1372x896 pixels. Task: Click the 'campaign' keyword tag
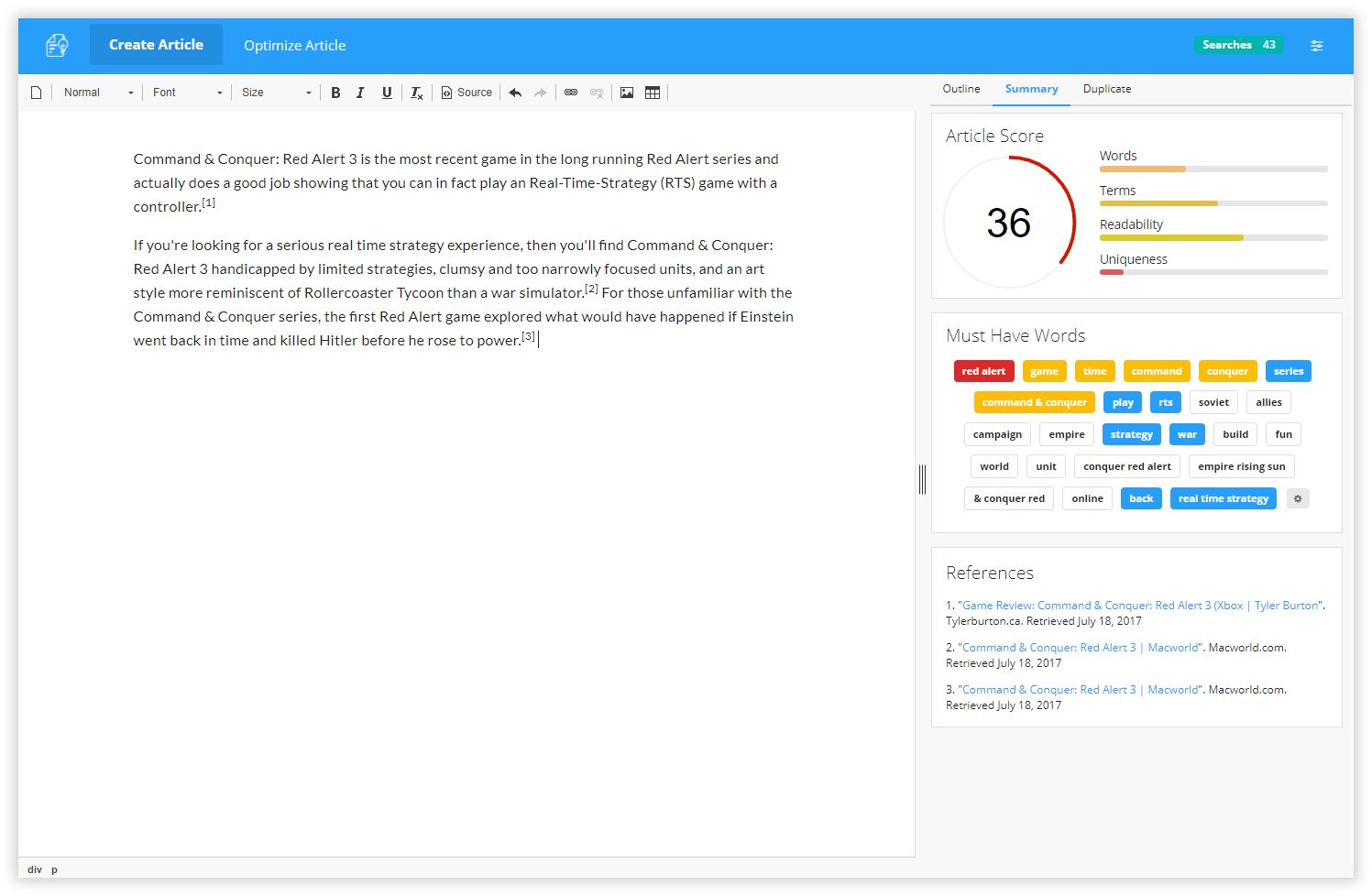(x=997, y=434)
